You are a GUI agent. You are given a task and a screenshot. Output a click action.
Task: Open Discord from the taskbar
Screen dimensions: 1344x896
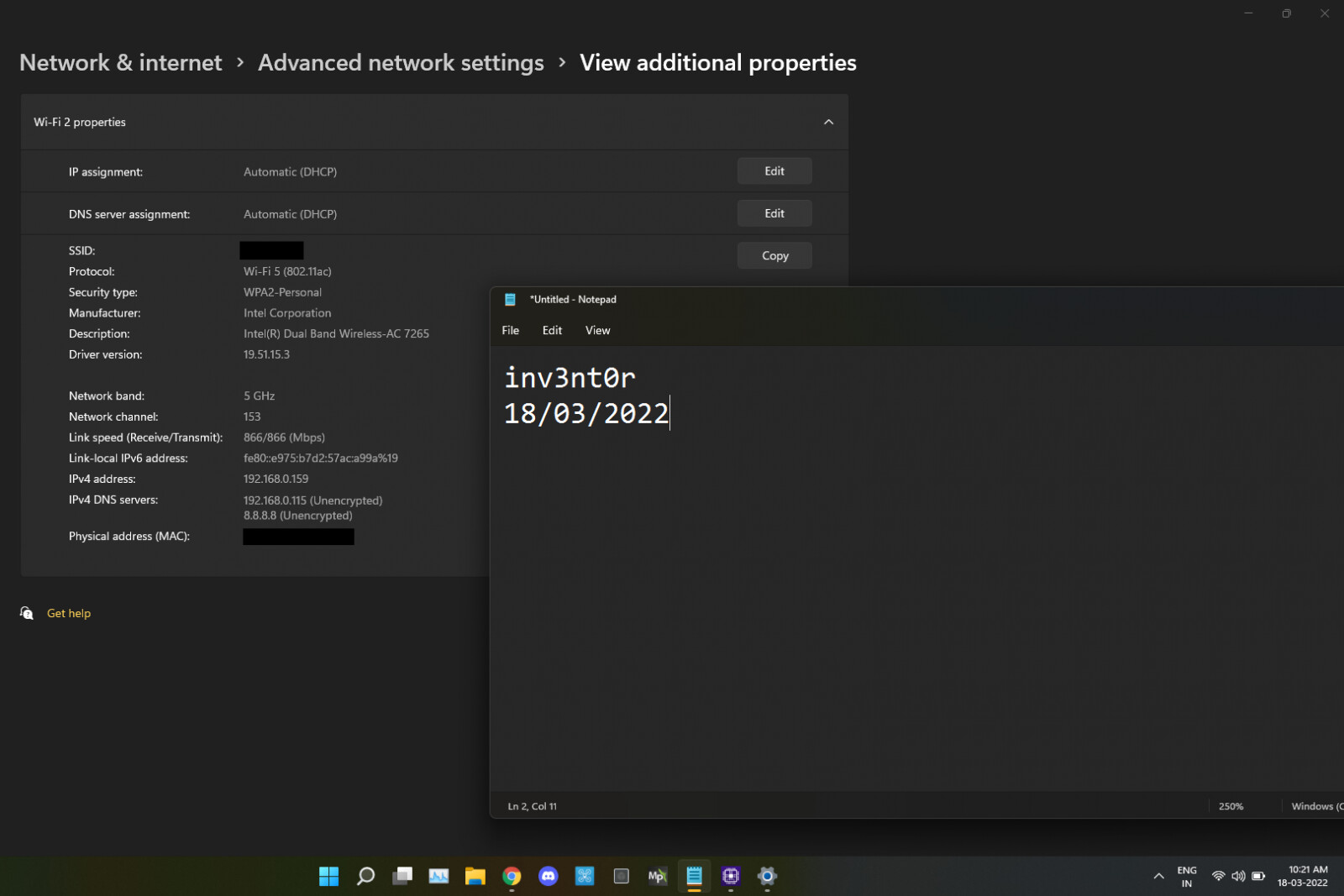[549, 876]
